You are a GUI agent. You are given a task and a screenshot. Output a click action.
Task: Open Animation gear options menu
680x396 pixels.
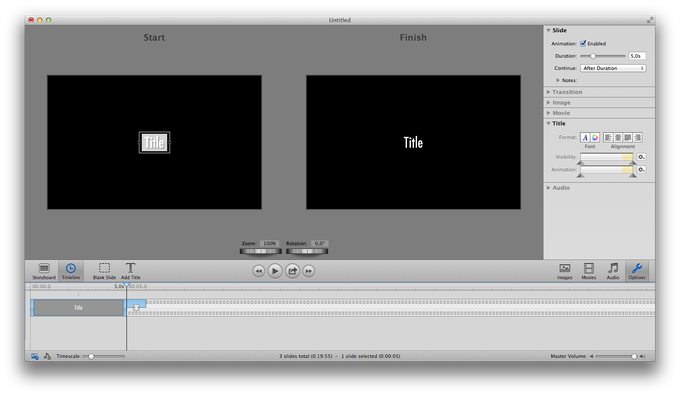pyautogui.click(x=641, y=170)
